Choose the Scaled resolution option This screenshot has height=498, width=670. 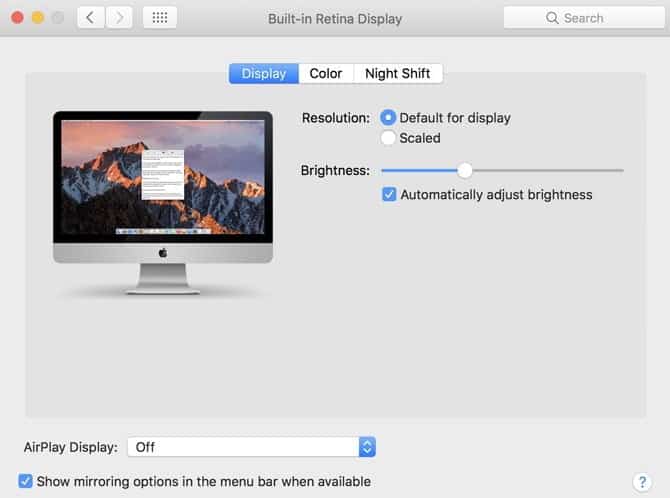389,138
